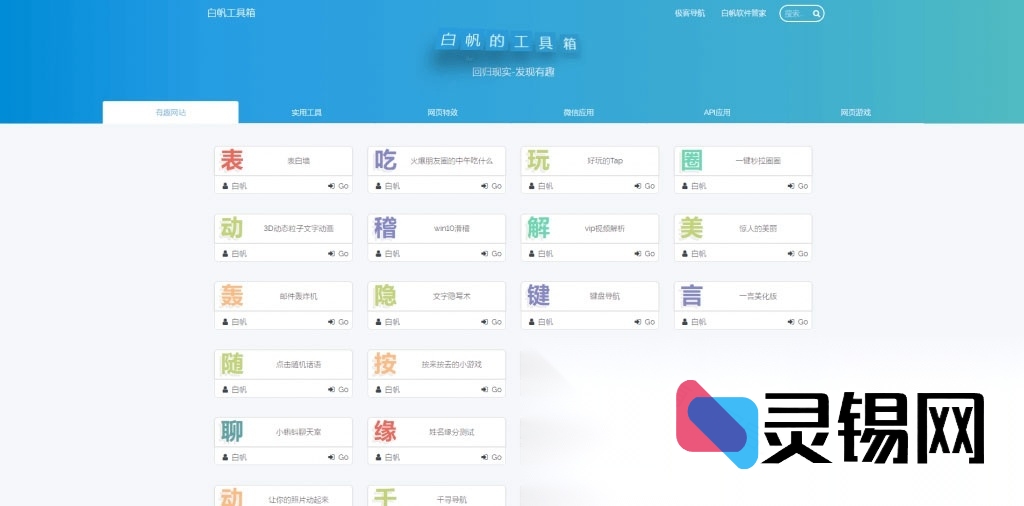The image size is (1024, 506).
Task: Click the green 圈 icon
Action: pyautogui.click(x=692, y=160)
